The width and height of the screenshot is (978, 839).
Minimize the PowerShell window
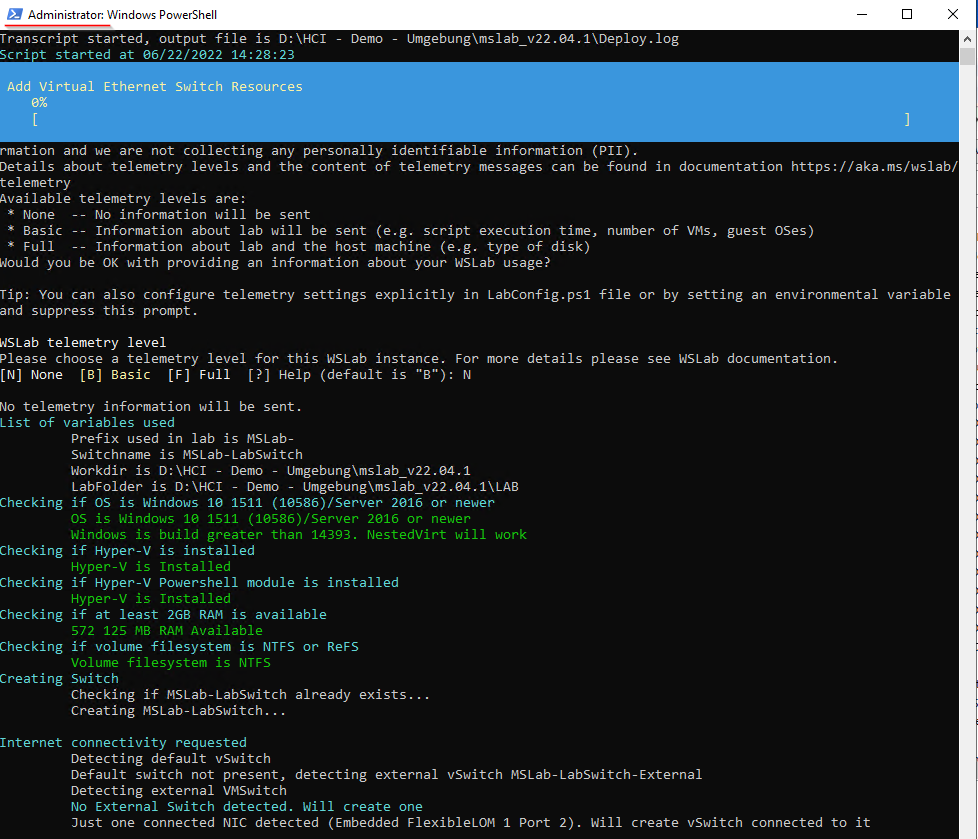862,14
